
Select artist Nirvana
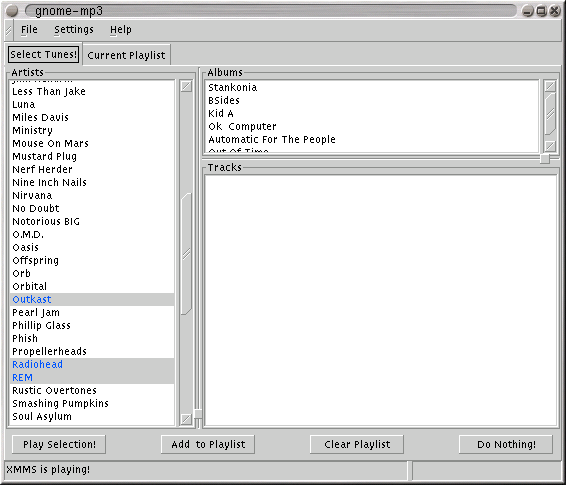pyautogui.click(x=92, y=196)
